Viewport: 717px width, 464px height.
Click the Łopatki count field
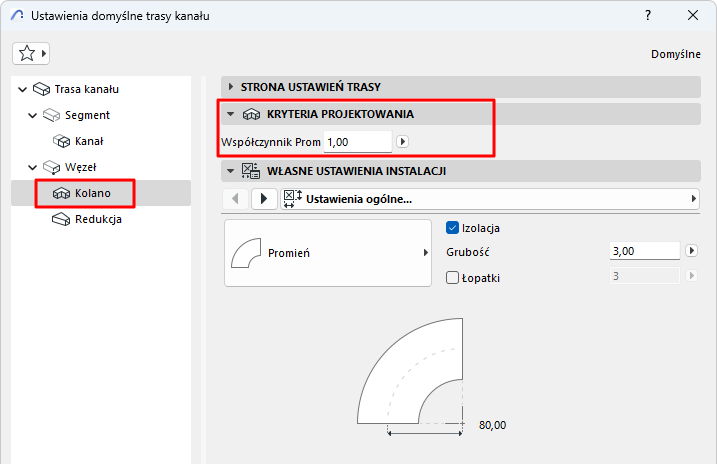(x=645, y=276)
